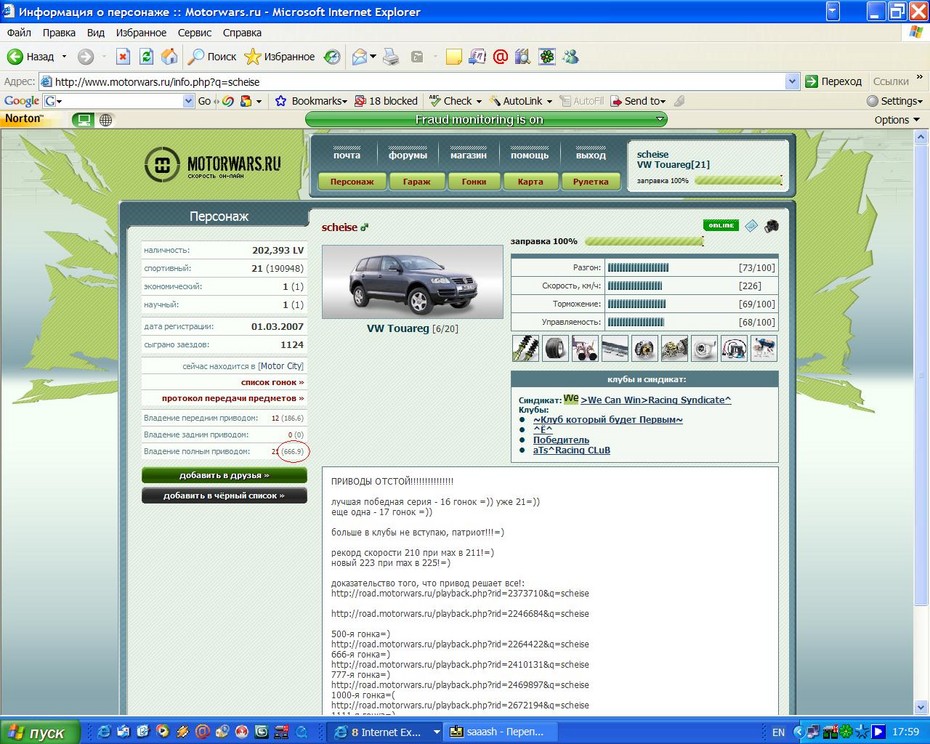Click the магазин navigation link
The height and width of the screenshot is (744, 930).
point(468,155)
